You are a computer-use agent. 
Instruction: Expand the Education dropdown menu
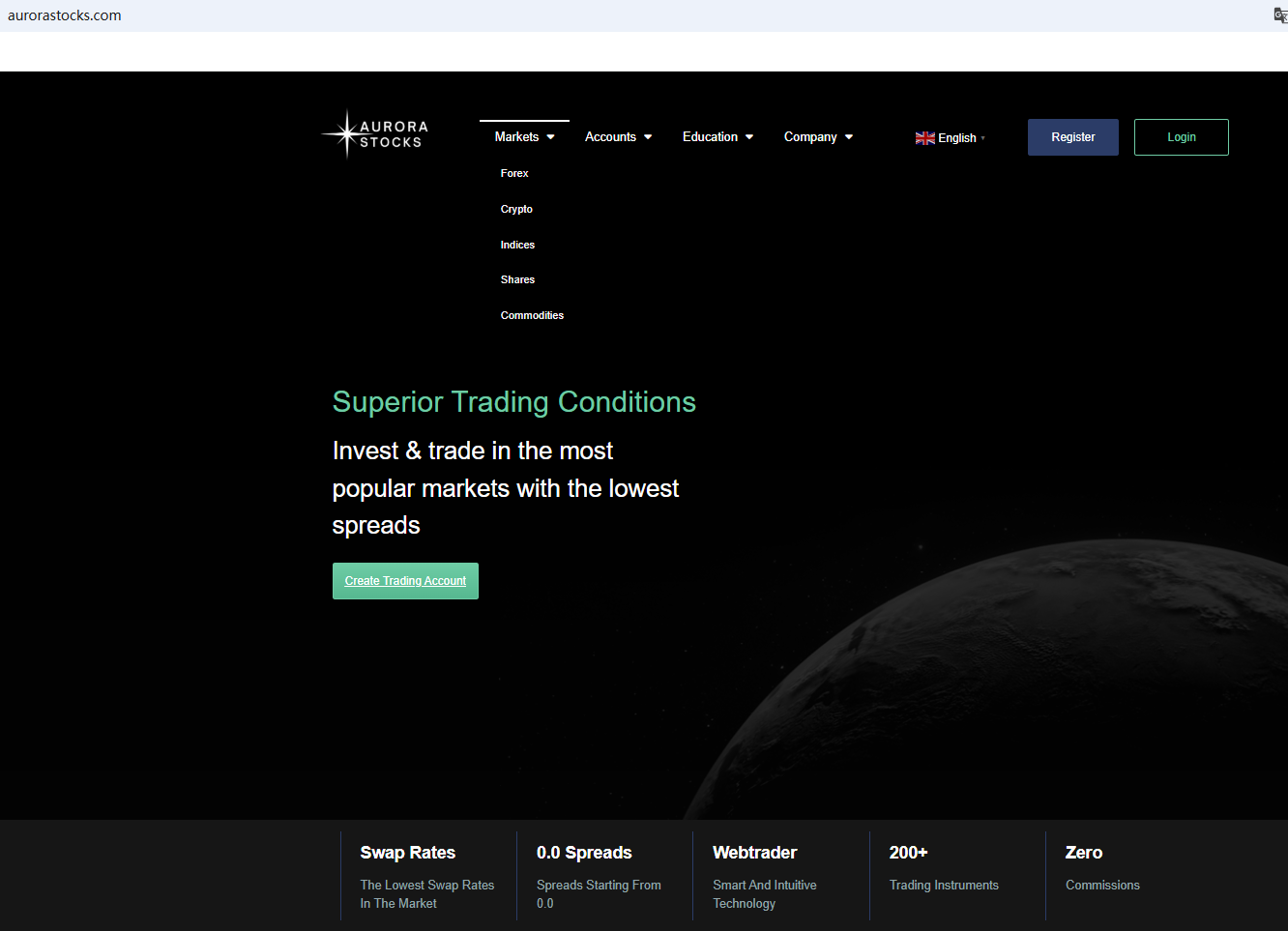click(717, 137)
